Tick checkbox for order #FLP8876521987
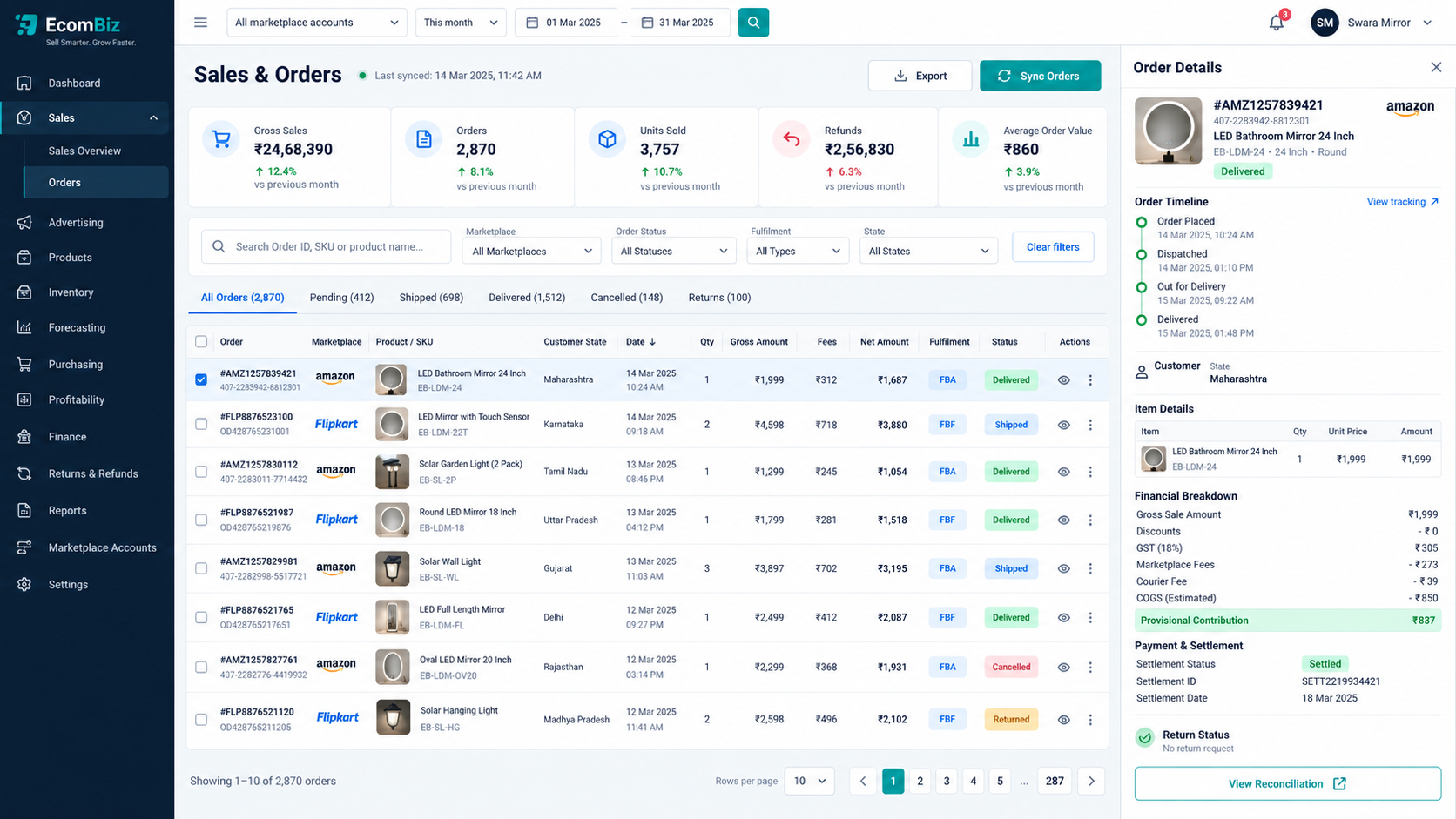The height and width of the screenshot is (819, 1456). coord(201,520)
